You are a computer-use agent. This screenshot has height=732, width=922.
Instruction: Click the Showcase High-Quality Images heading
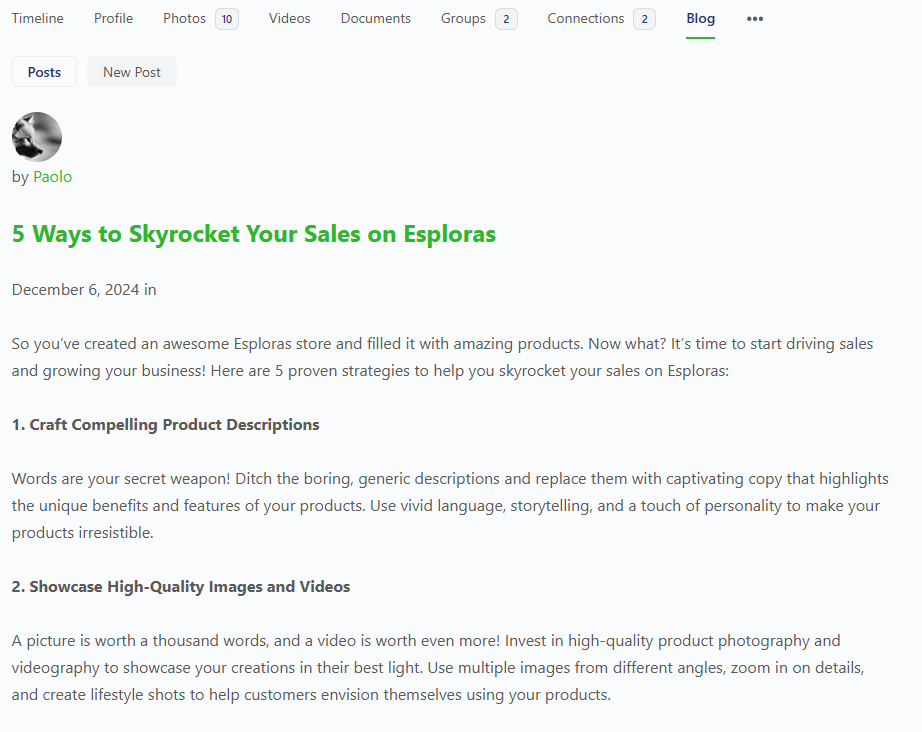(x=181, y=587)
